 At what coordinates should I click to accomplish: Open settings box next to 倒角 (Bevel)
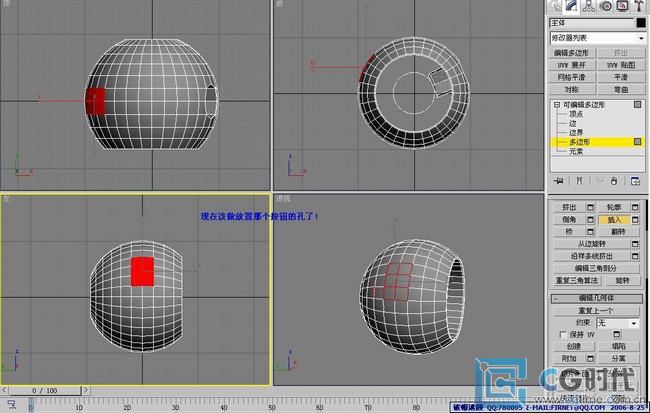point(590,219)
